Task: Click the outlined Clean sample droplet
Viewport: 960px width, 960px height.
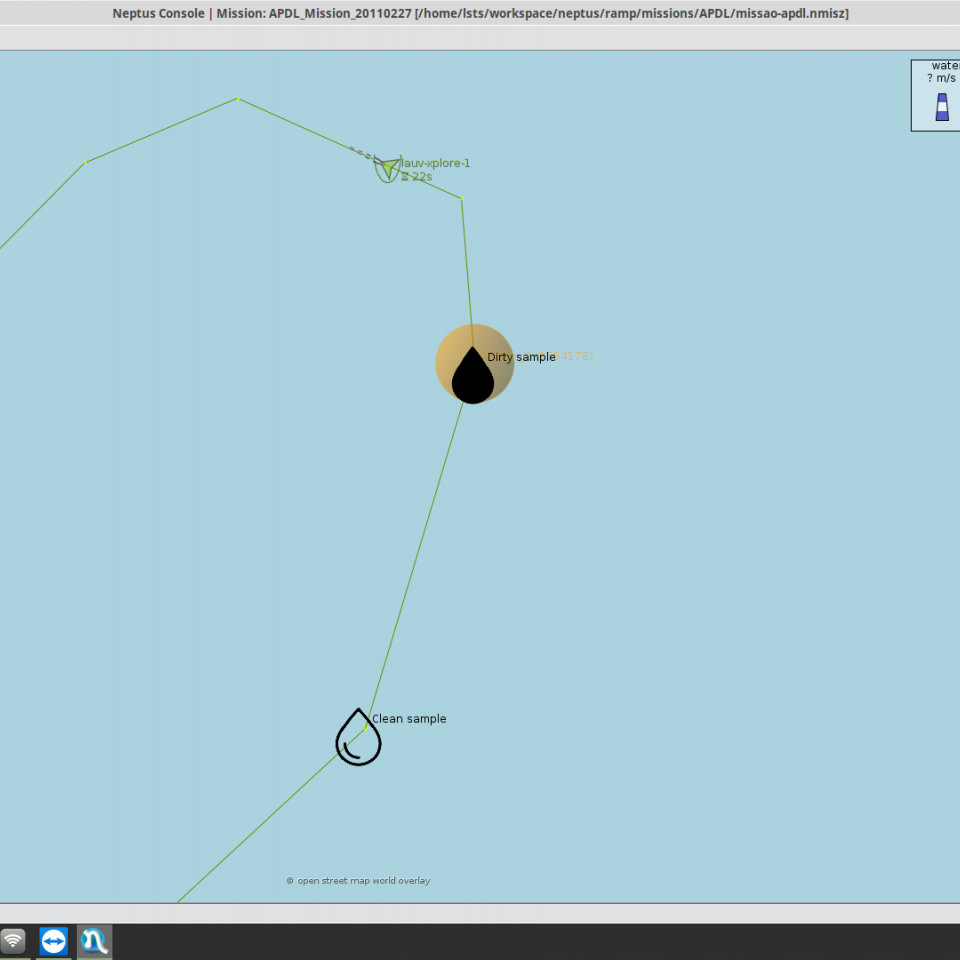Action: [358, 740]
